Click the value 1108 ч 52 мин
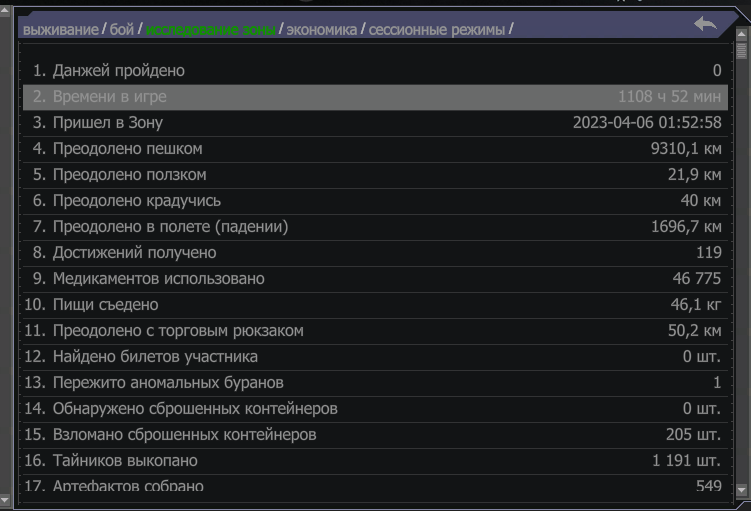Image resolution: width=751 pixels, height=511 pixels. point(670,97)
